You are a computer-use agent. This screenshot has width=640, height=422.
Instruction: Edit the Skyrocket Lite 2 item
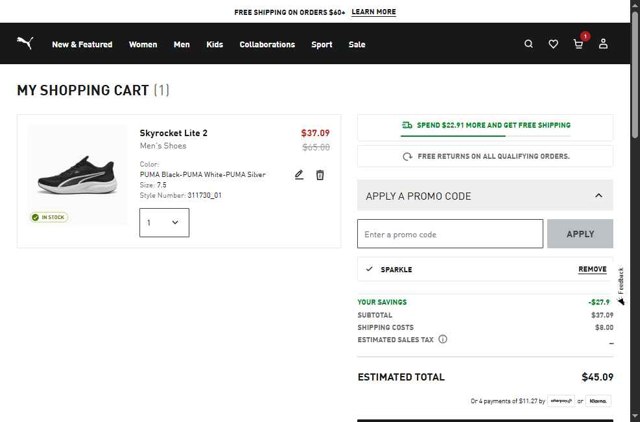299,175
